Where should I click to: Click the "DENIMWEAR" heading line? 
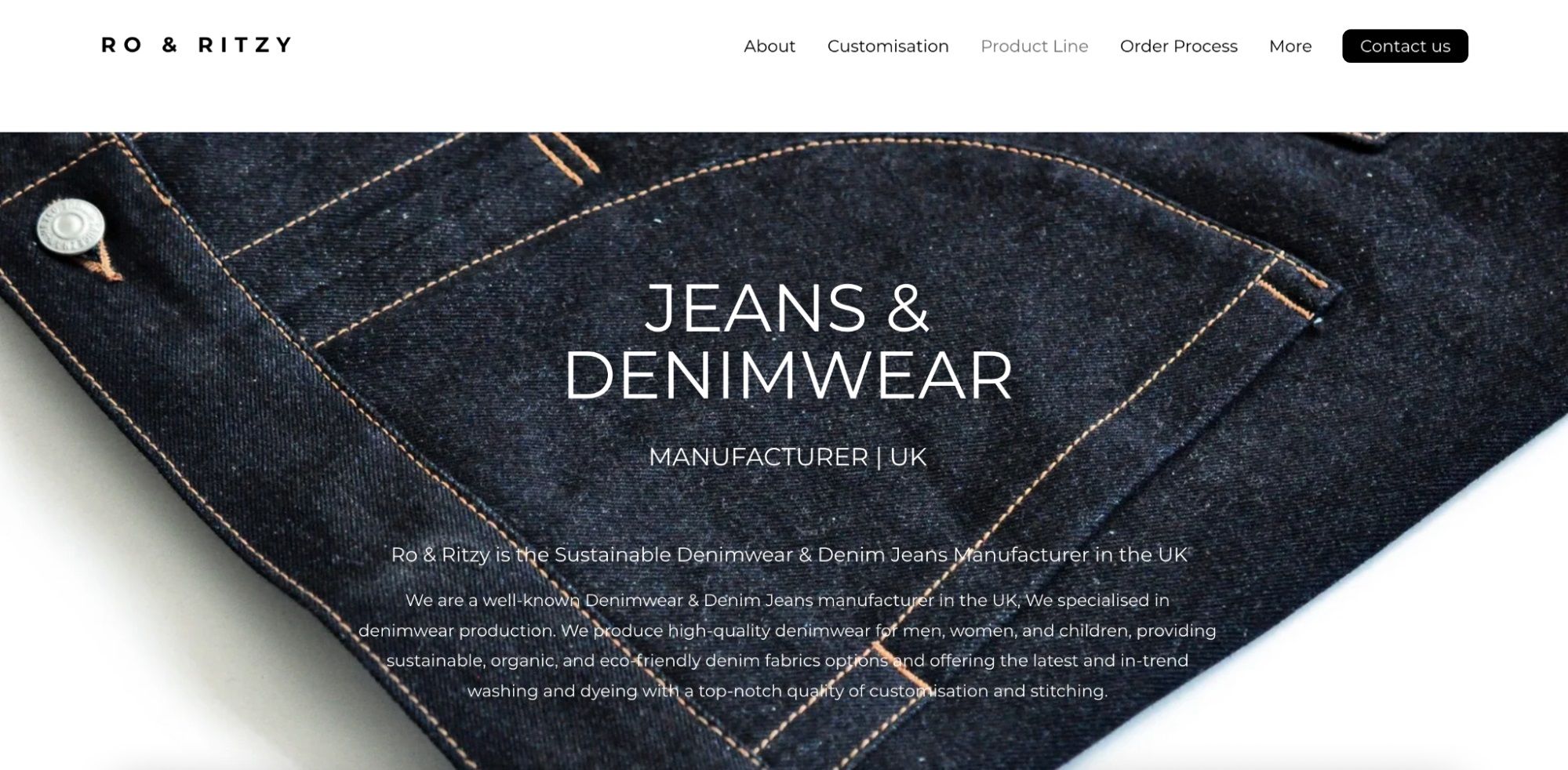coord(788,376)
